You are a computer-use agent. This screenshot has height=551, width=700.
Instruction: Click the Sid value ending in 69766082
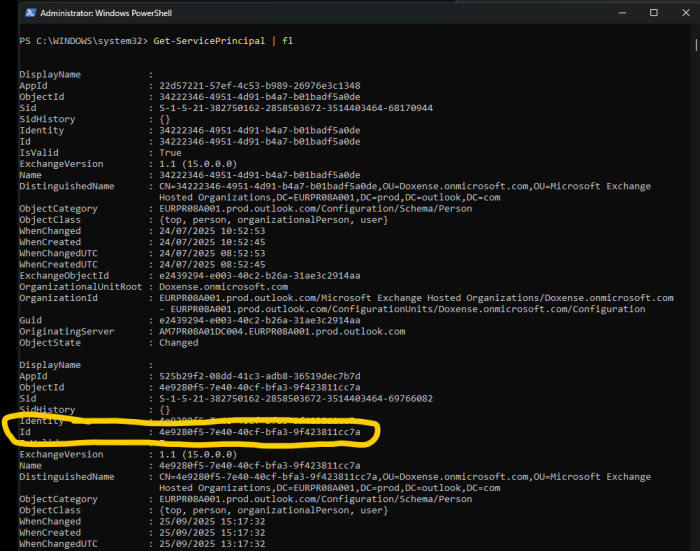click(x=296, y=398)
